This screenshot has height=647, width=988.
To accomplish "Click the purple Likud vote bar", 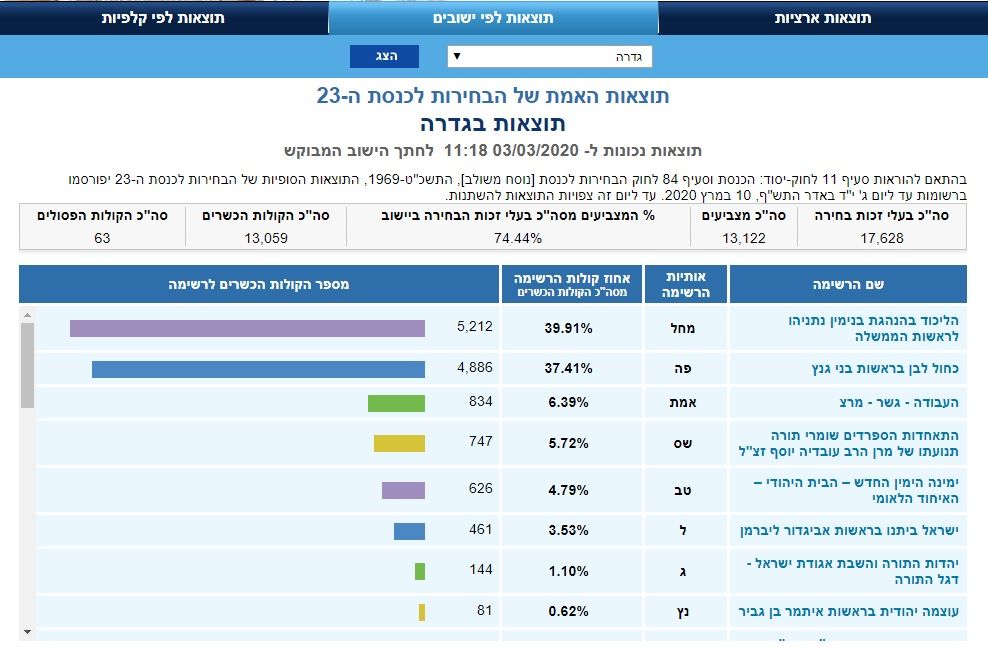I will 247,328.
